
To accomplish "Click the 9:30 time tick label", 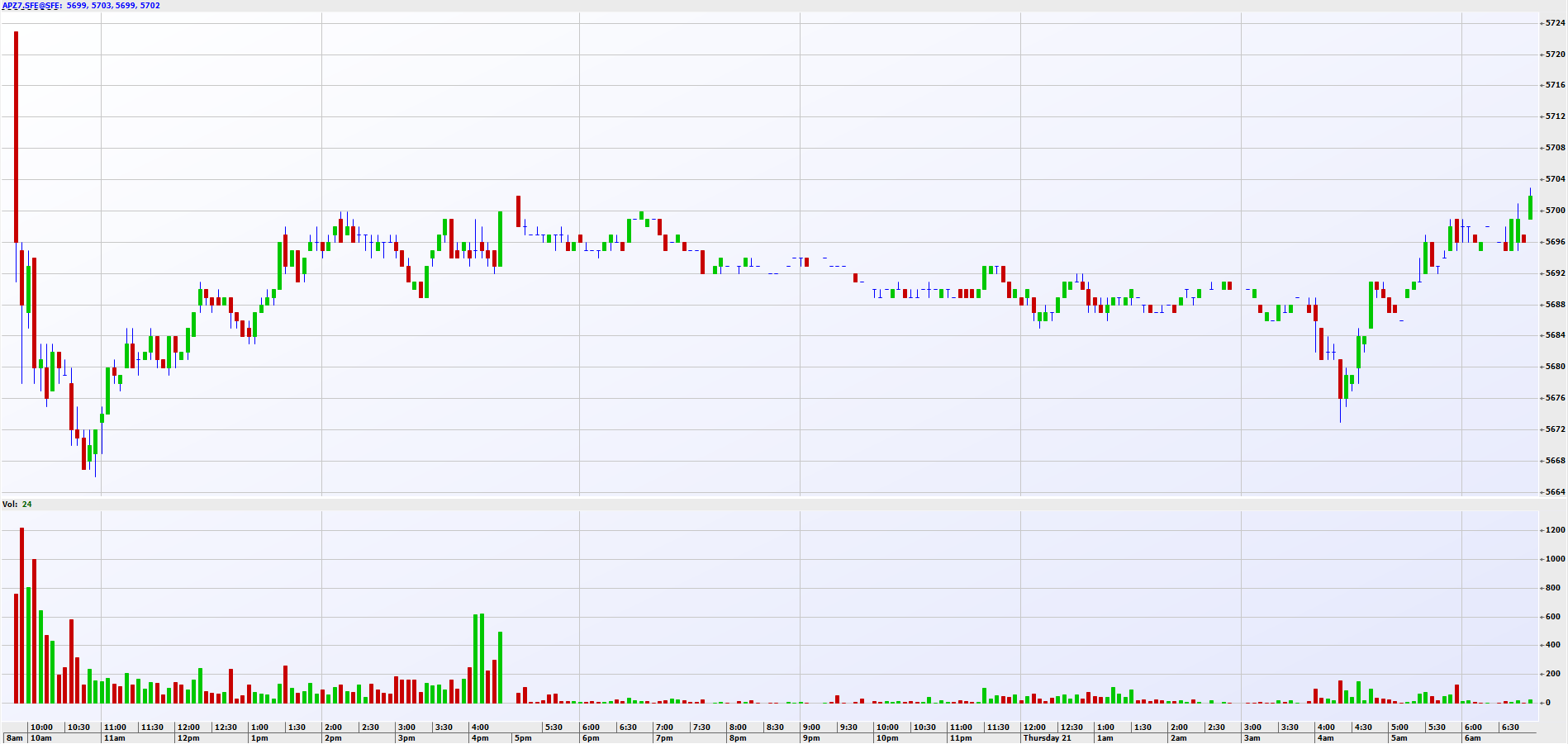I will click(848, 727).
